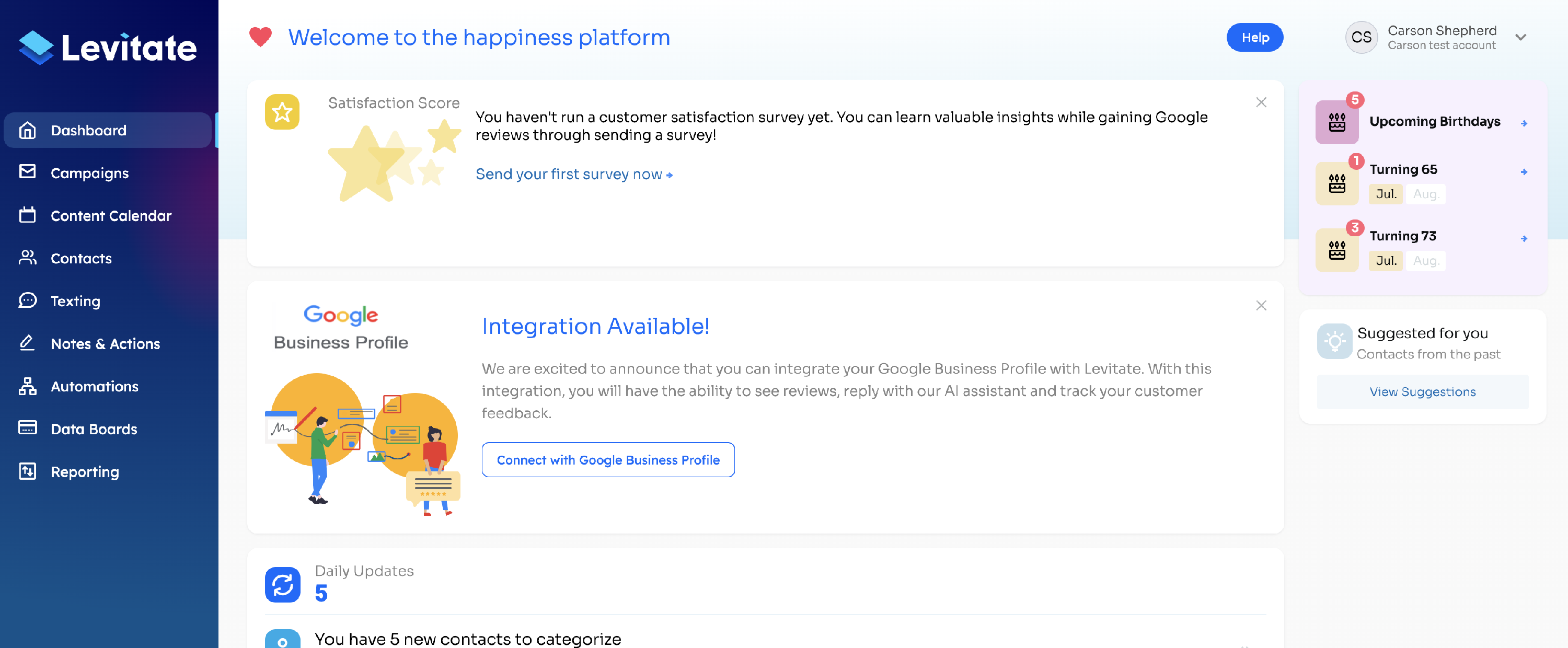Click the Turning 65 birthday cake icon

(1336, 183)
